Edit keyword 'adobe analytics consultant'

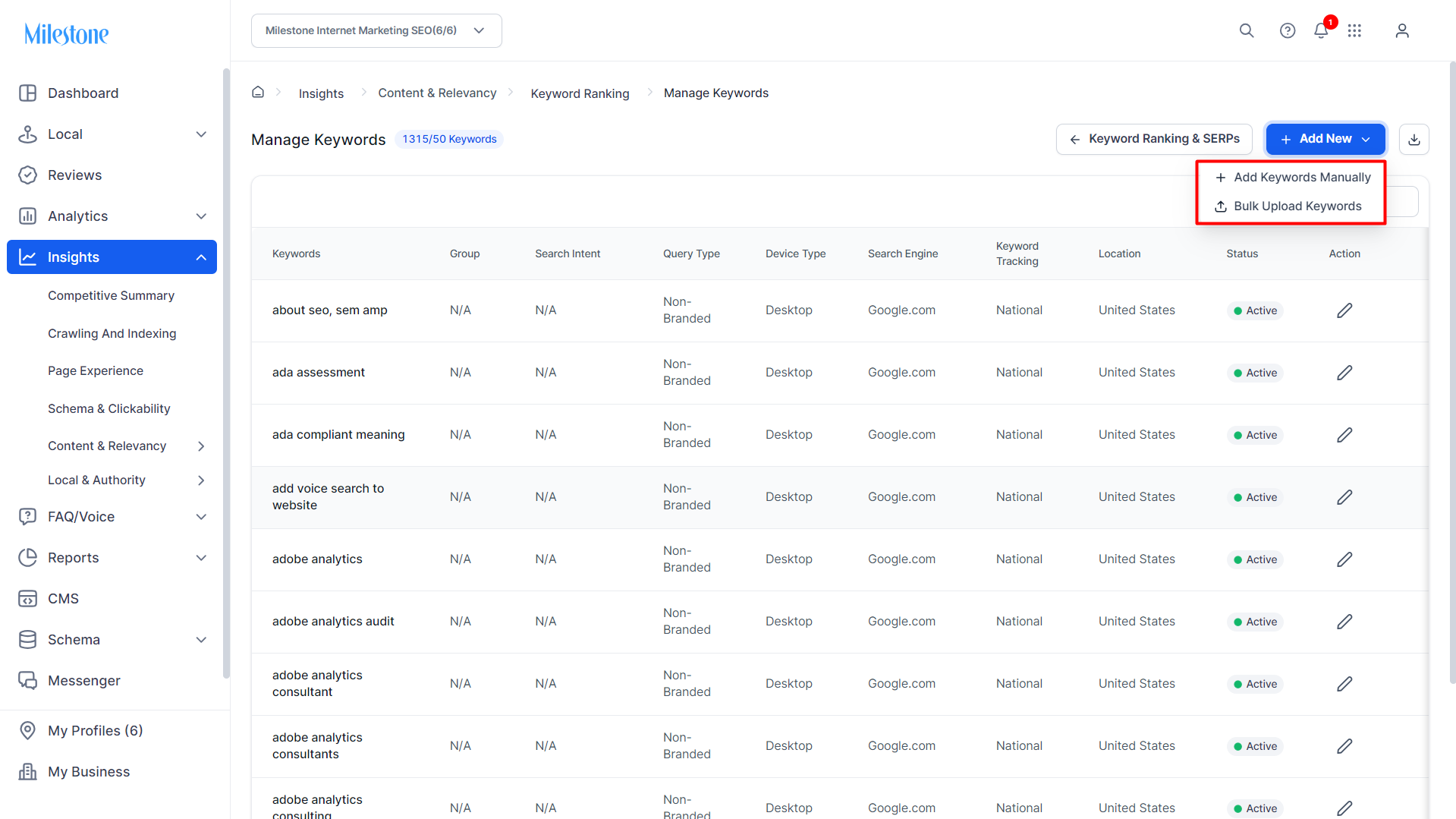[x=1344, y=684]
